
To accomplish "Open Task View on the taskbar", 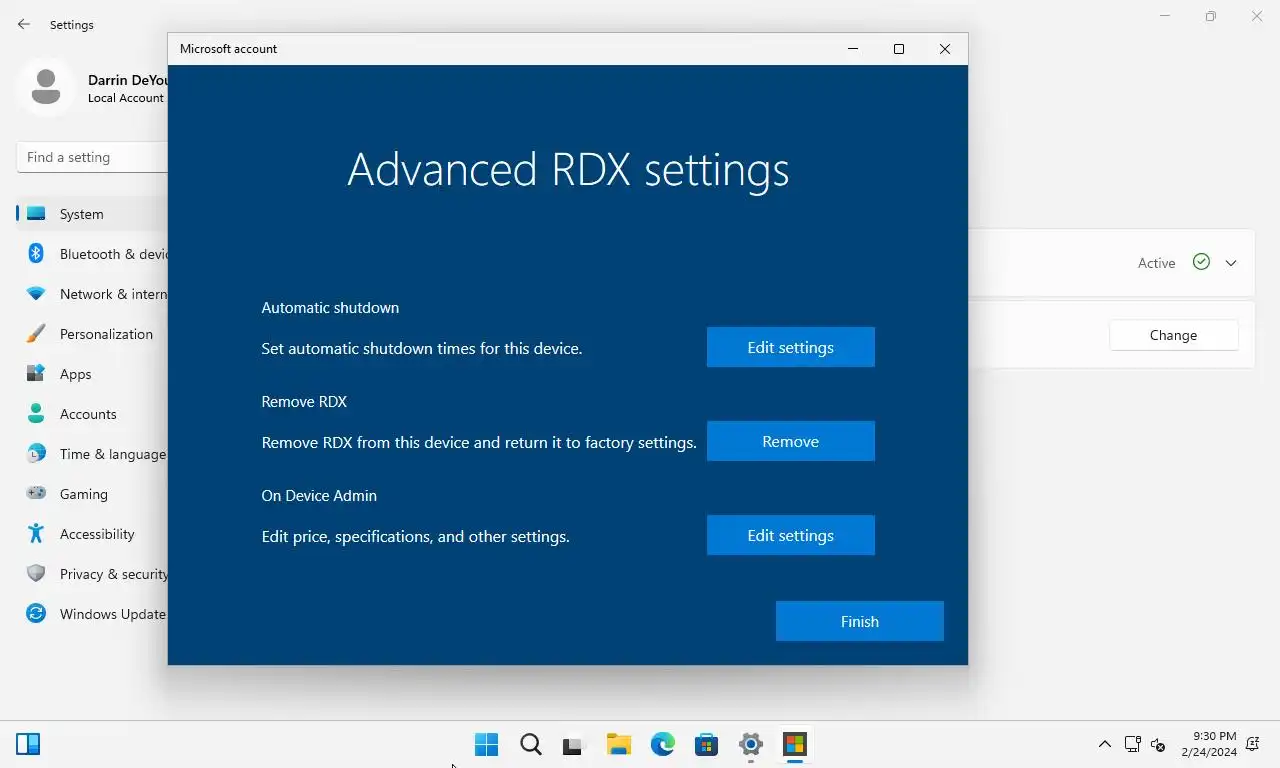I will point(572,745).
